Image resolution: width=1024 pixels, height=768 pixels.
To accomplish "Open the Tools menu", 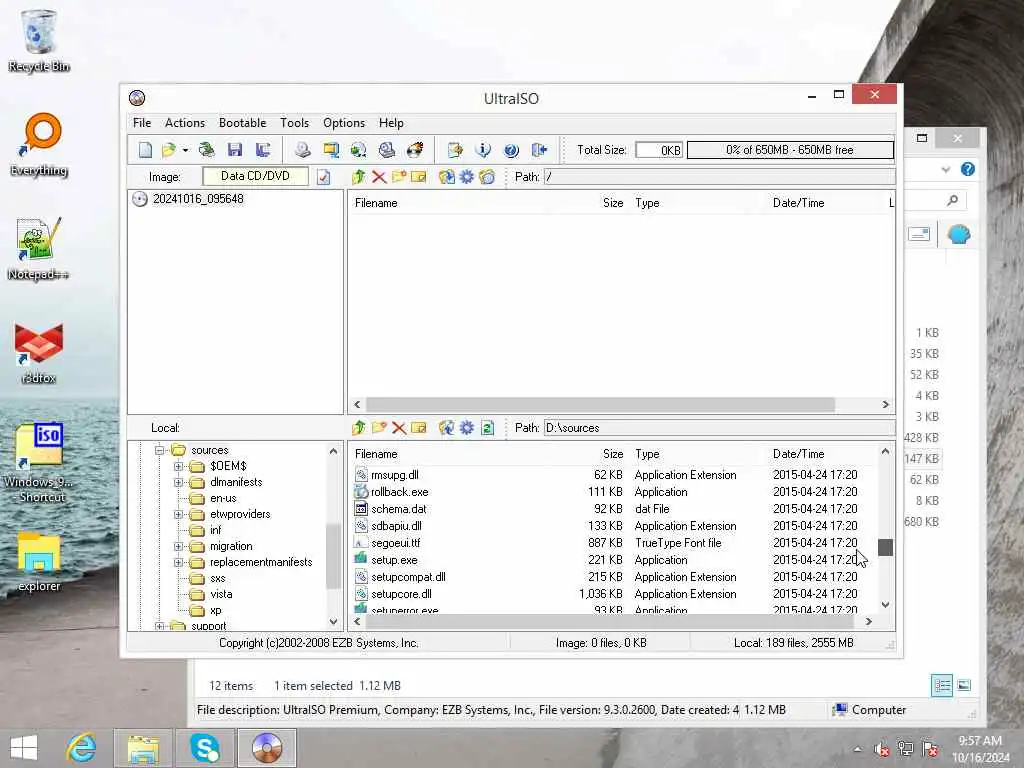I will pyautogui.click(x=295, y=123).
